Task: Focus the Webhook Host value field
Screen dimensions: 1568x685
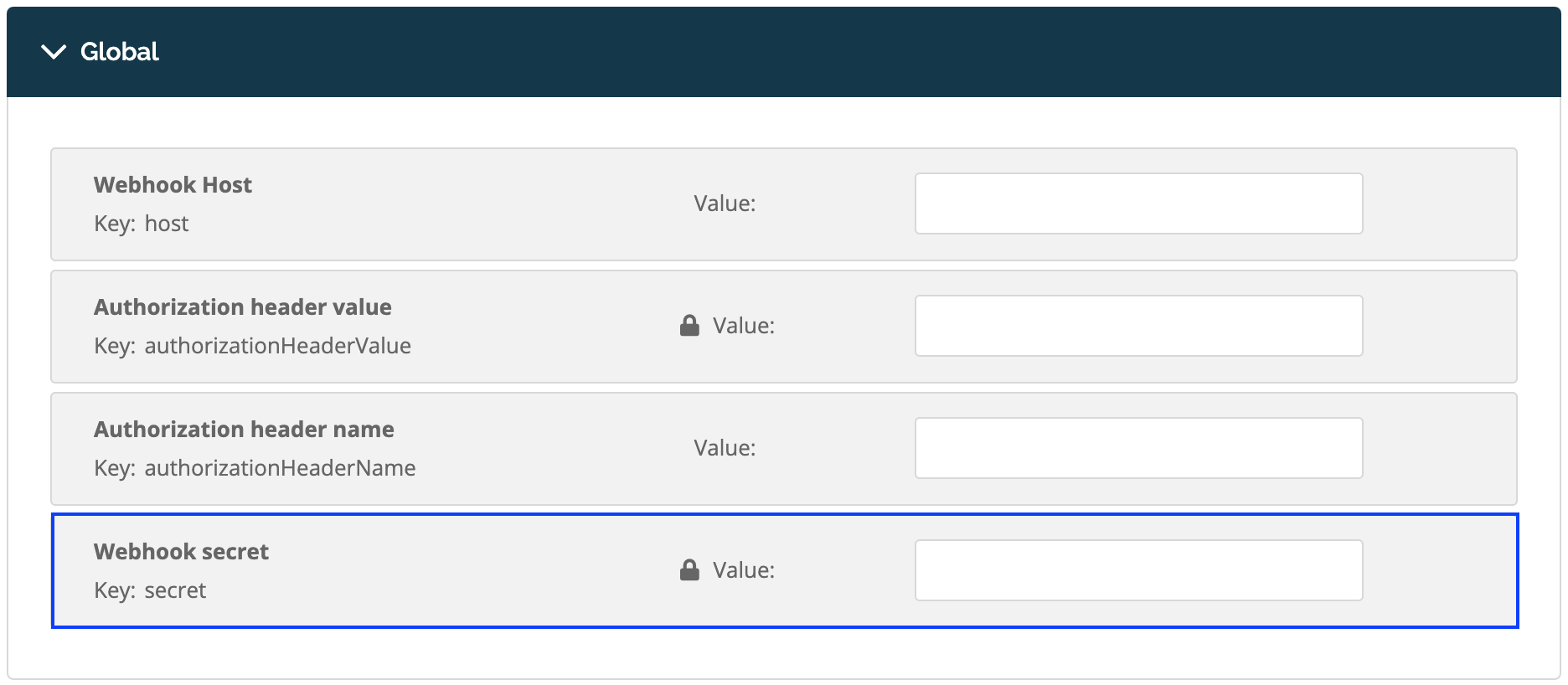Action: [1138, 203]
